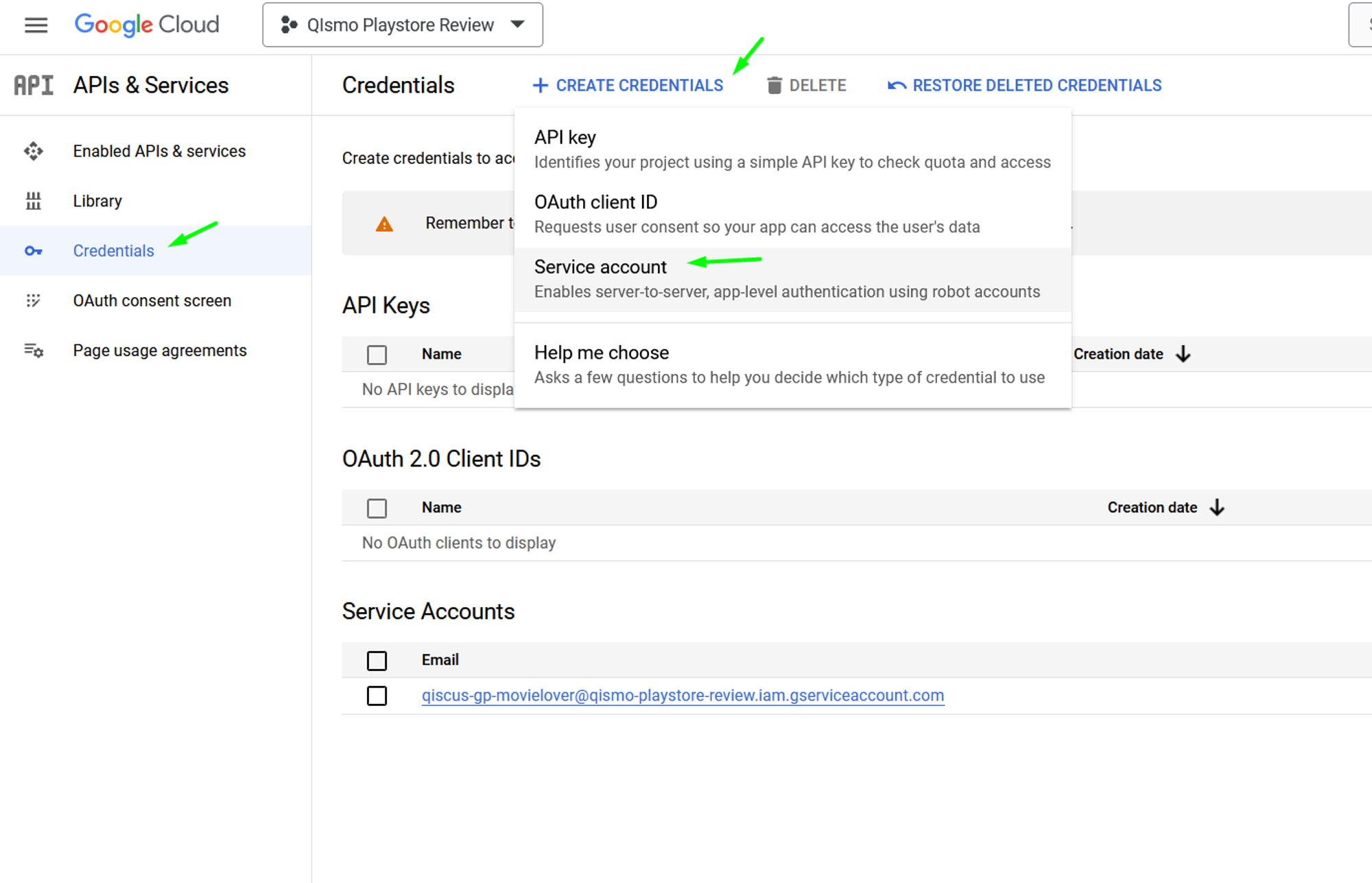
Task: Sort API Keys by Creation date
Action: (1118, 354)
